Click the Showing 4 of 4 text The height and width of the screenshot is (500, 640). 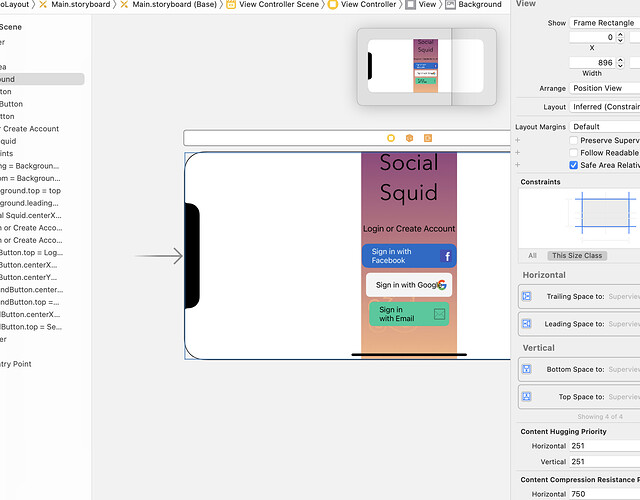600,416
